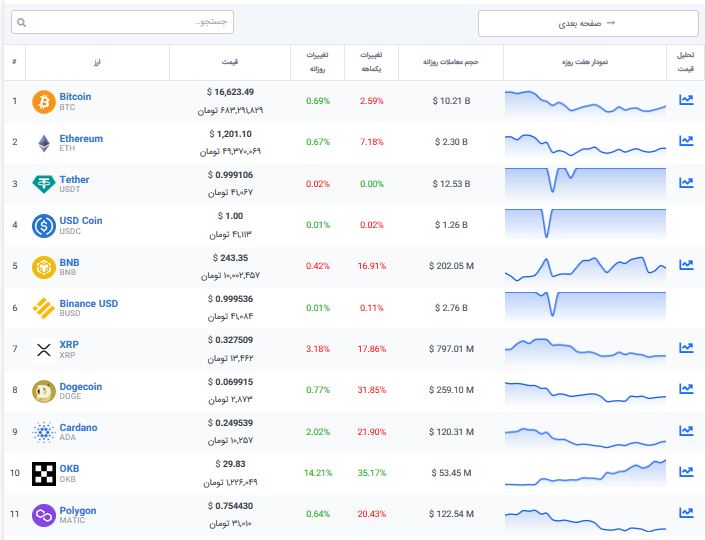This screenshot has width=705, height=540.
Task: Select XRP daily change 3.18%
Action: point(318,349)
